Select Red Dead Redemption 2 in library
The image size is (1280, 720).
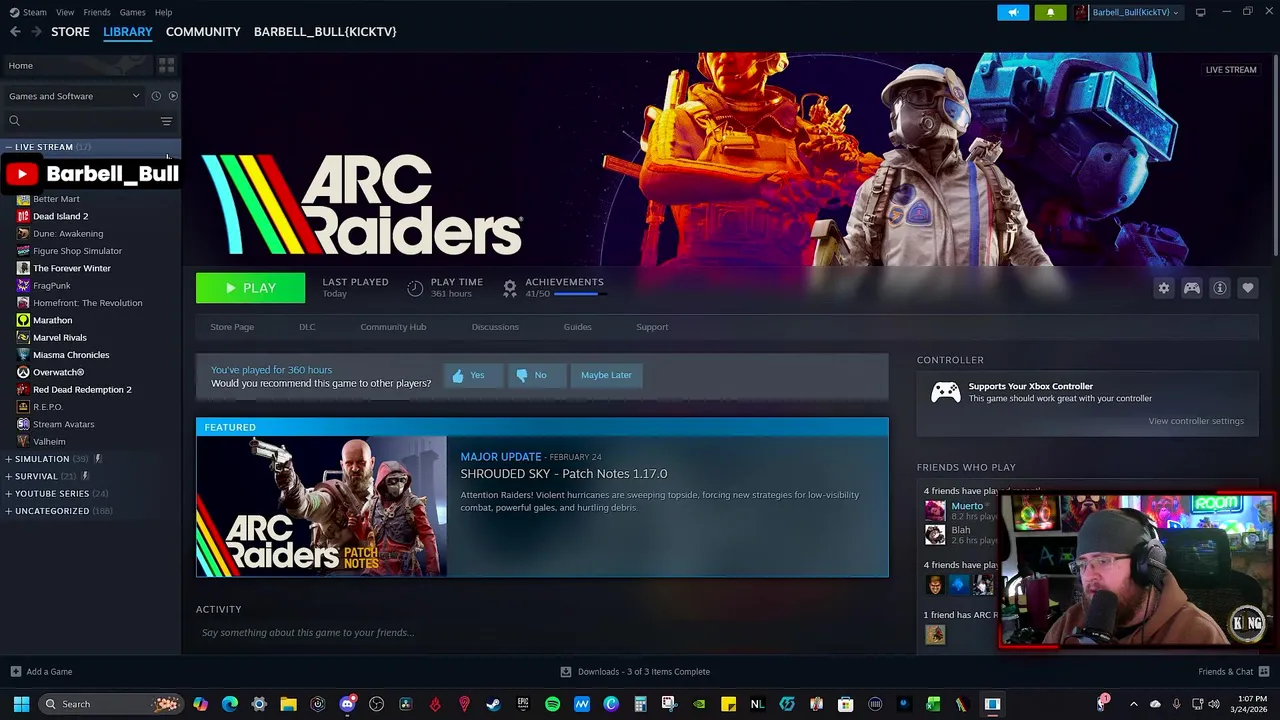[x=82, y=390]
